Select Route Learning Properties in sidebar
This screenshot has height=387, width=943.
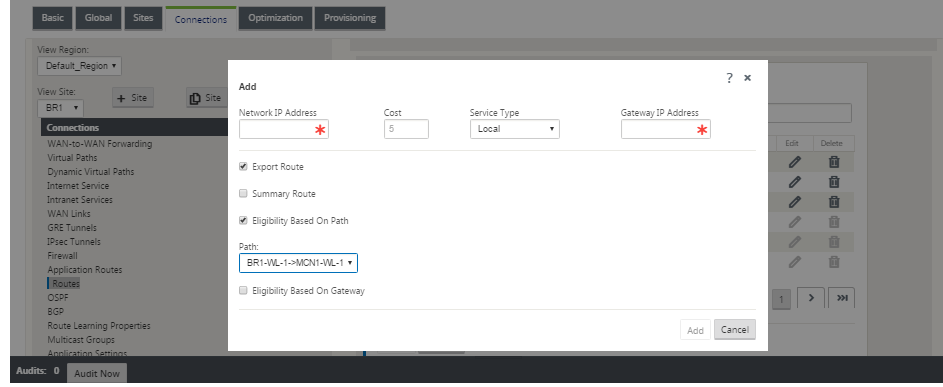pos(99,326)
